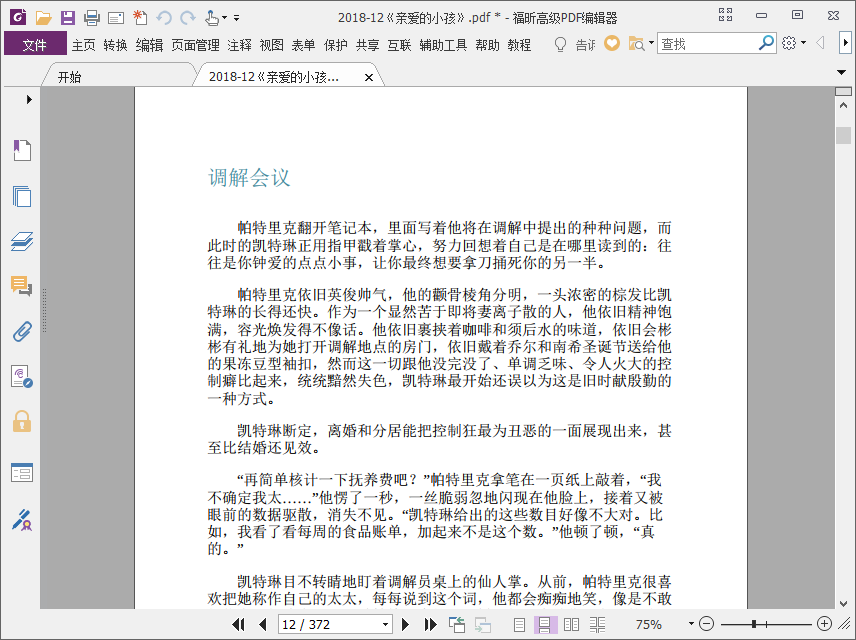Open the 编辑 ribbon tab
The image size is (856, 640).
coord(150,45)
